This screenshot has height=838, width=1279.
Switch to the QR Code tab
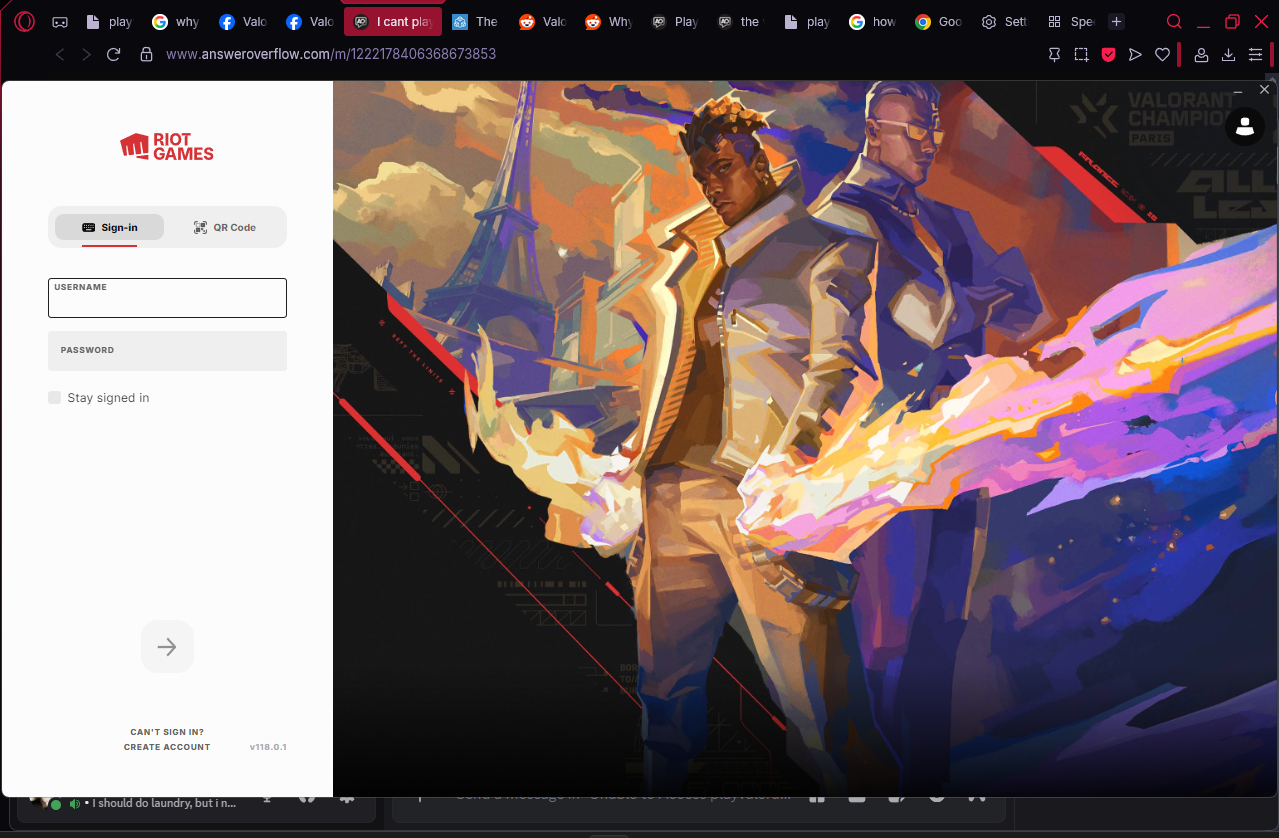(x=225, y=227)
